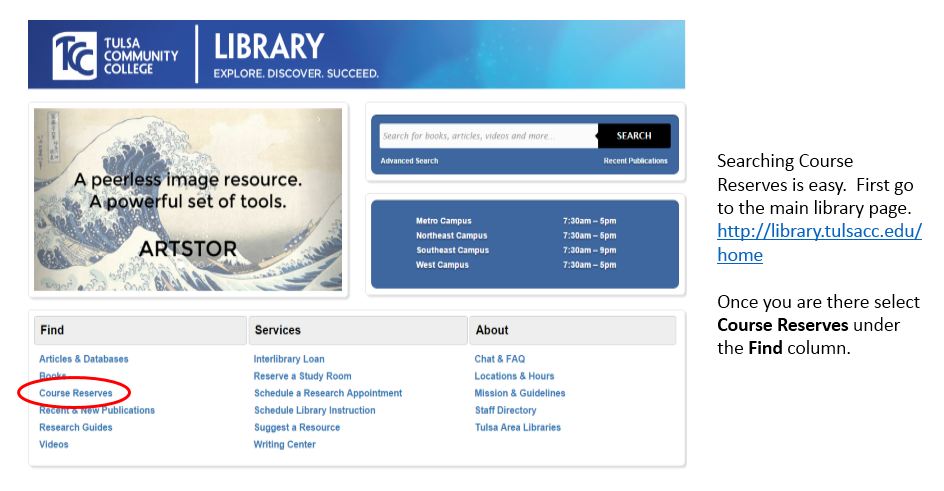Click the black SEARCH button
944x491 pixels.
click(x=634, y=136)
